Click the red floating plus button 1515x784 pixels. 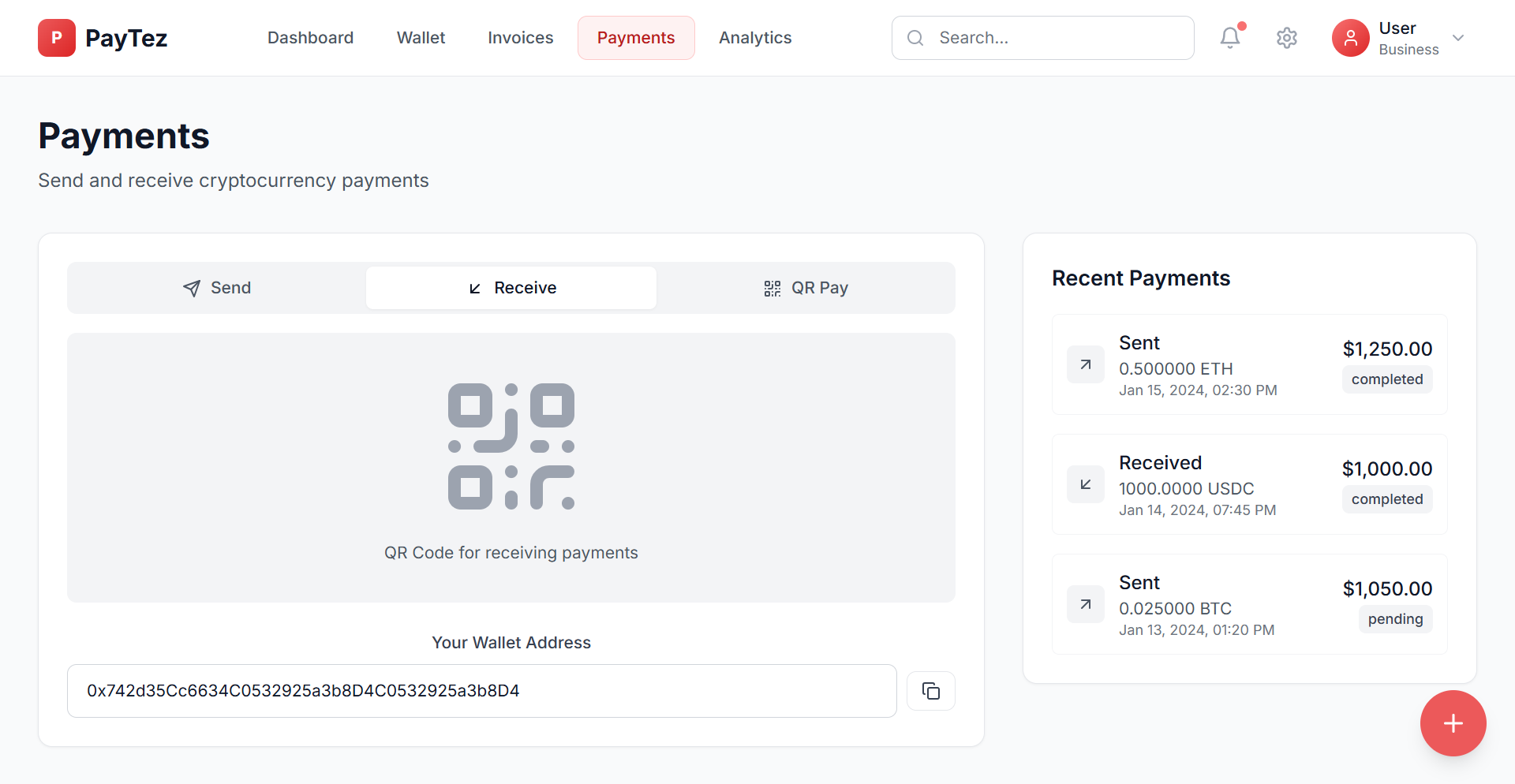point(1453,723)
